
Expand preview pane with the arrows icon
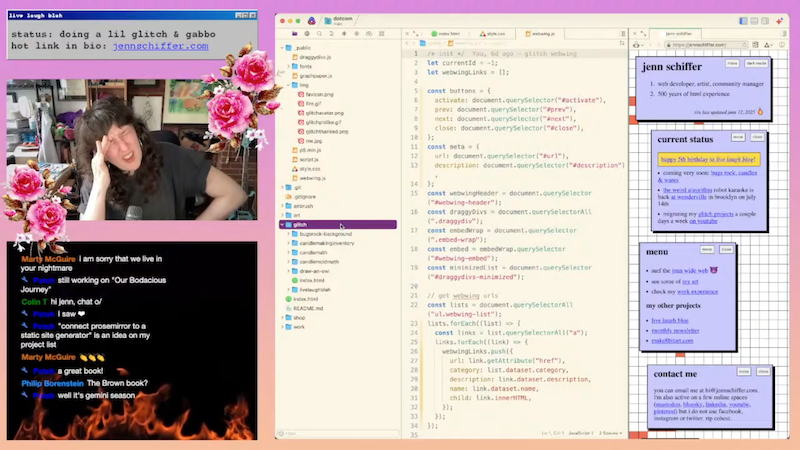643,34
